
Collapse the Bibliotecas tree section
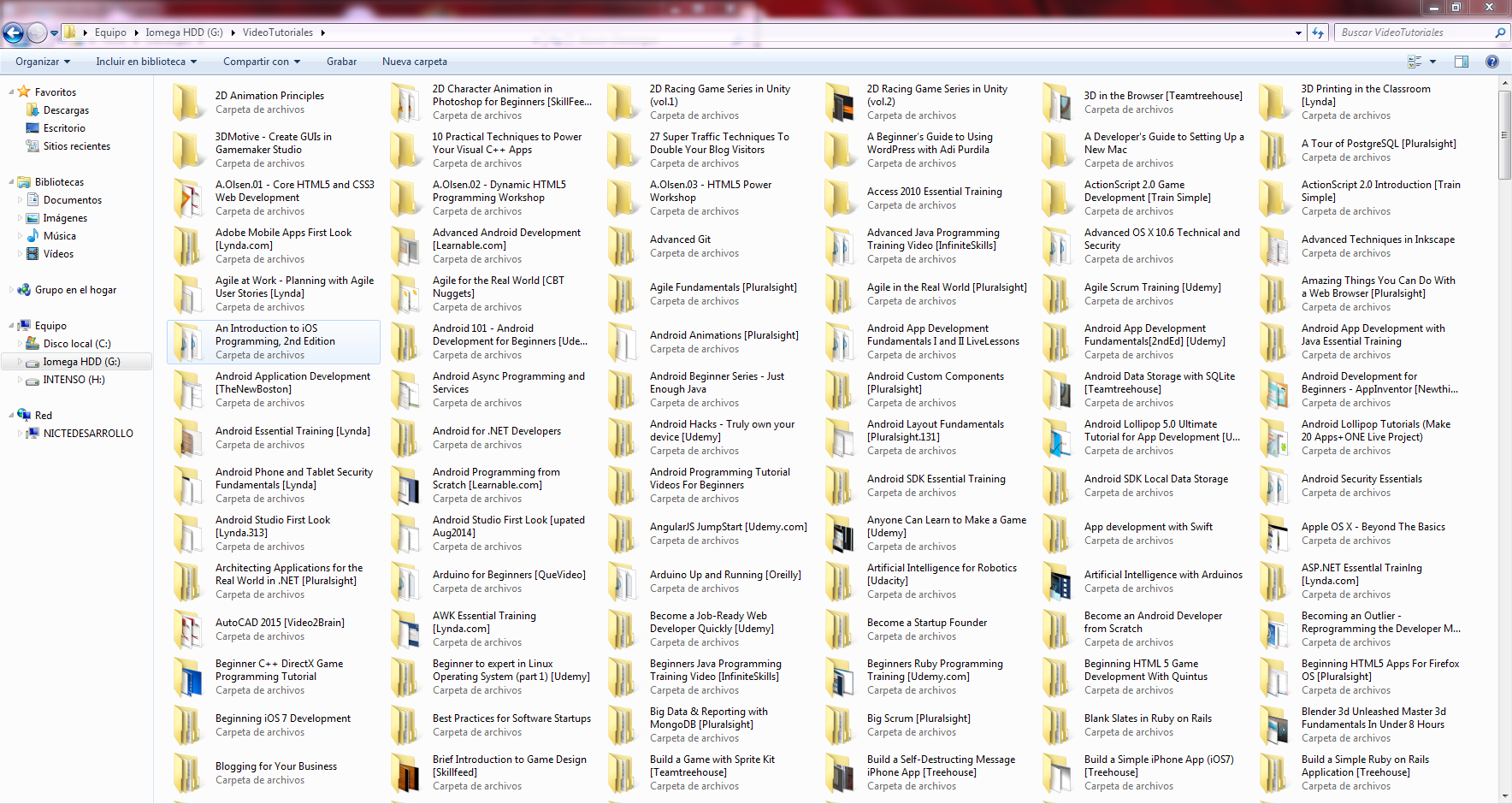[x=11, y=182]
